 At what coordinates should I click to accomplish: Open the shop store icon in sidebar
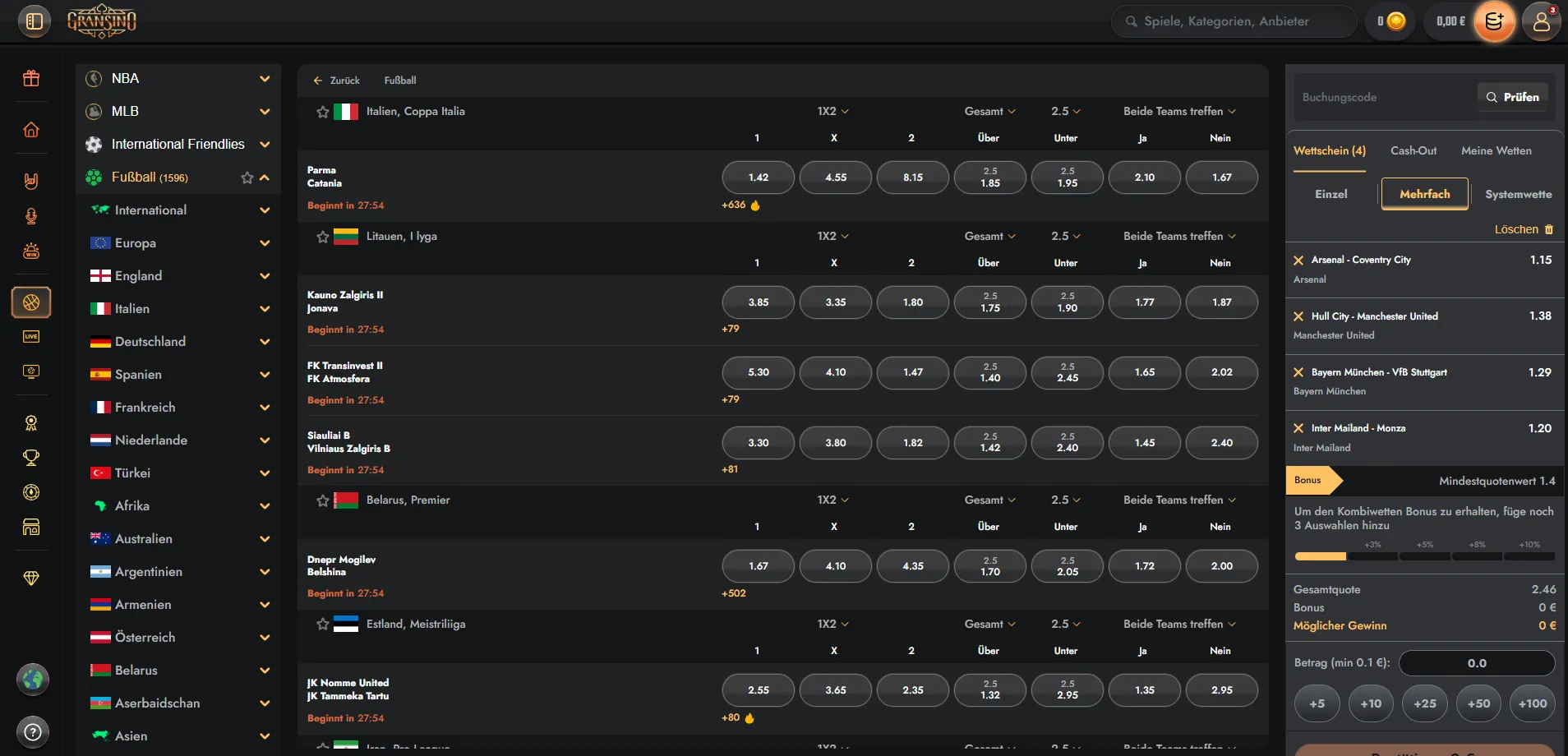pos(31,528)
